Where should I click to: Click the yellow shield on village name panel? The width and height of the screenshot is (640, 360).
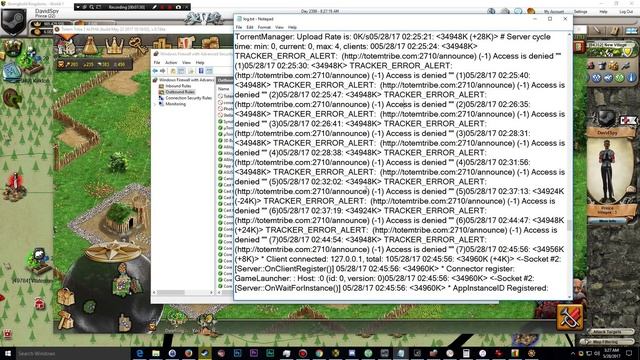click(627, 51)
